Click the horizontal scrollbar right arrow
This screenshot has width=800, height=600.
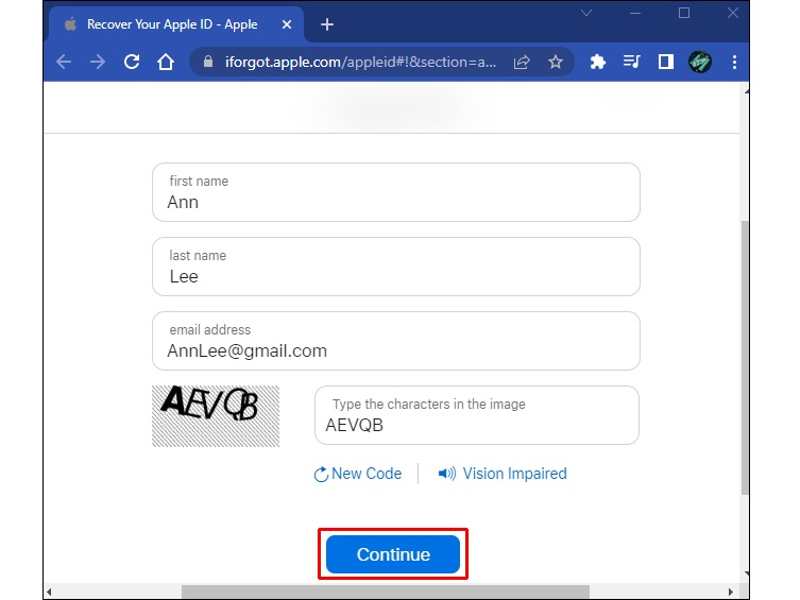click(x=731, y=592)
